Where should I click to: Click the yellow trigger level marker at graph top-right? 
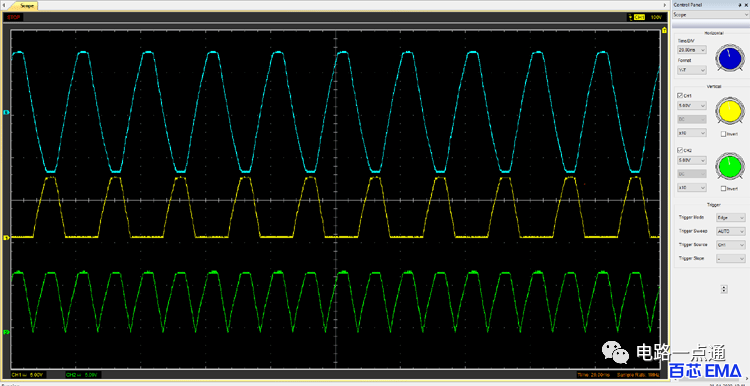(664, 30)
